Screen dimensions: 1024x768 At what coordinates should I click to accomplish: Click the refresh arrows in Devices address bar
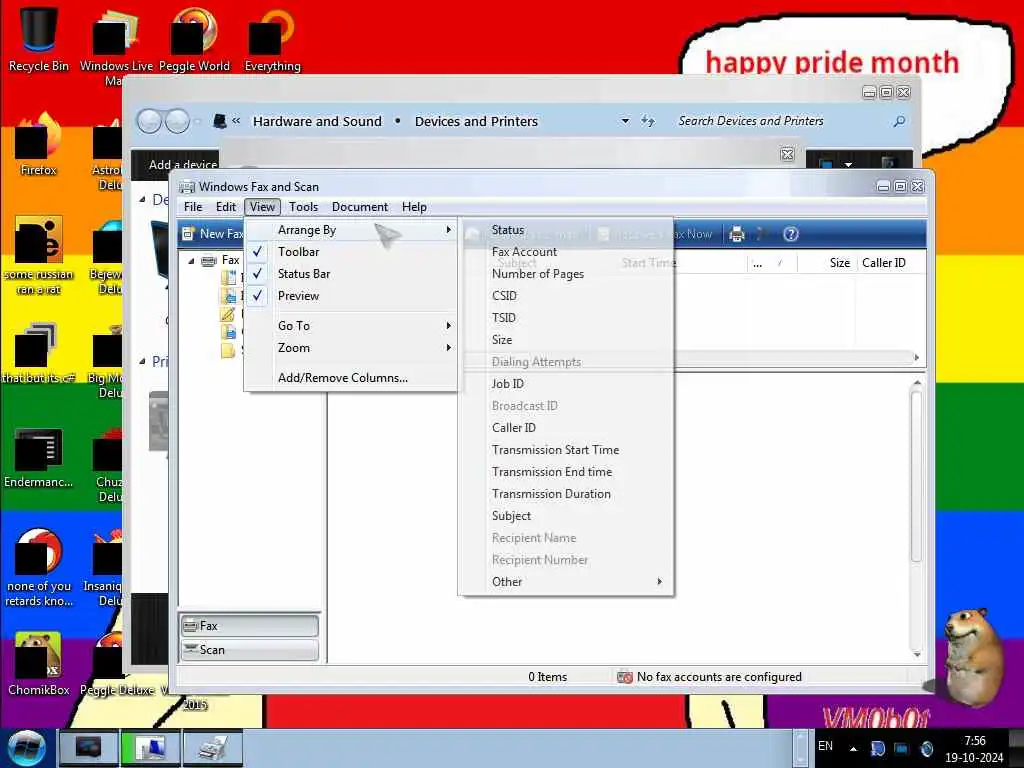(x=647, y=121)
